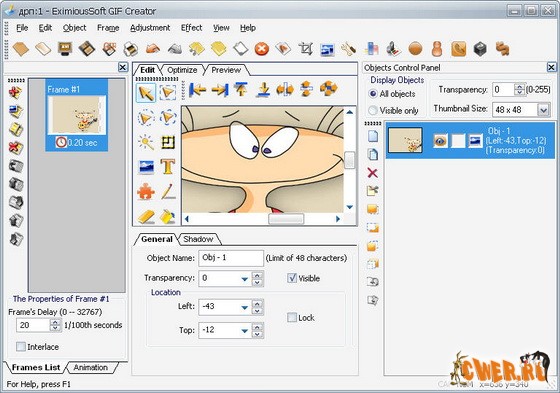This screenshot has height=393, width=560.
Task: Open the View menu
Action: click(x=221, y=28)
